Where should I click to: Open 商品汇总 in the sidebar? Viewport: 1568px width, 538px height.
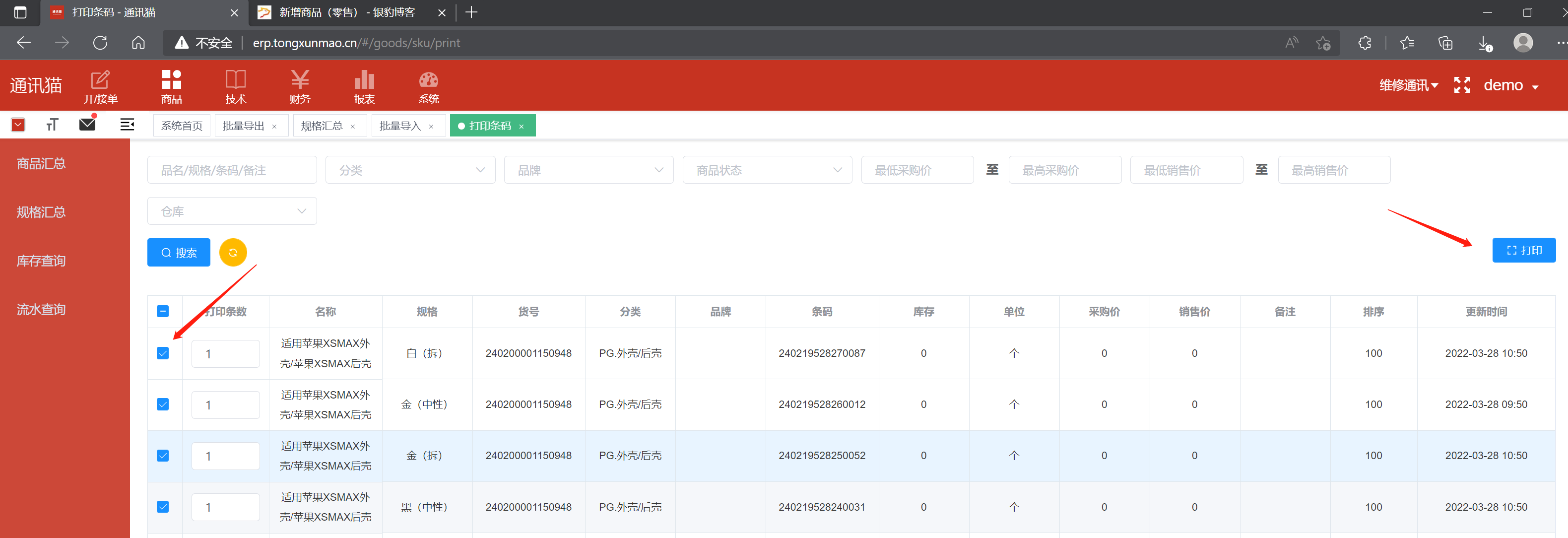point(41,164)
